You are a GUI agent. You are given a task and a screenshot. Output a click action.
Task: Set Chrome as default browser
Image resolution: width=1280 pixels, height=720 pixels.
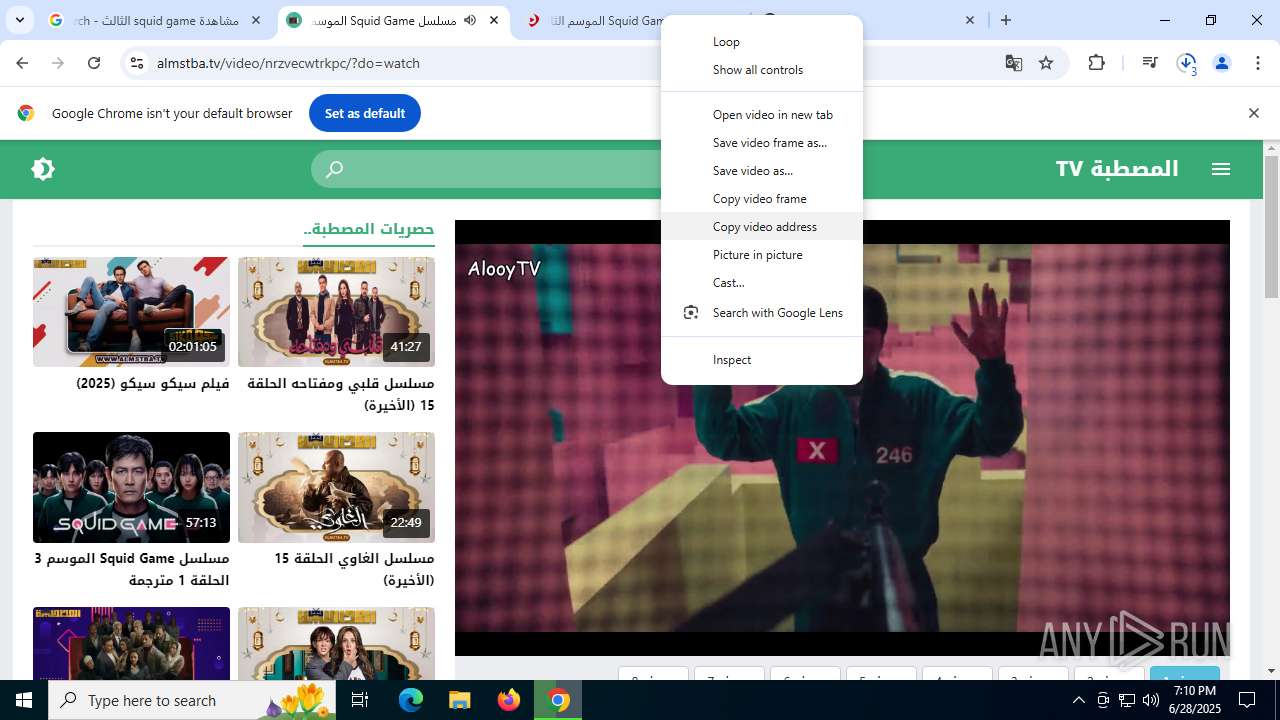[x=365, y=113]
